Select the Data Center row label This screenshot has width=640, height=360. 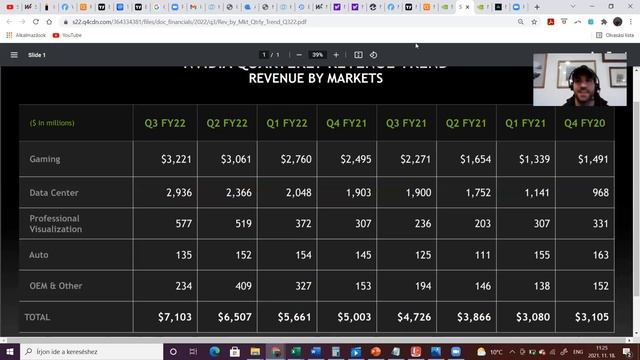tap(53, 192)
